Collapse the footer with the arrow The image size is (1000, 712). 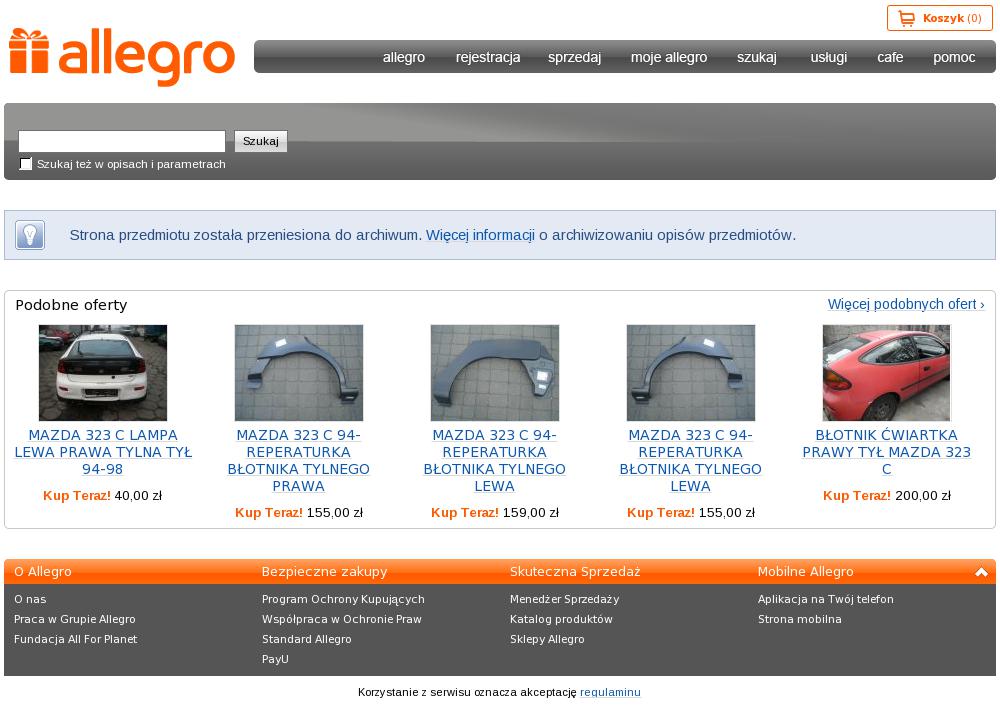tap(981, 572)
